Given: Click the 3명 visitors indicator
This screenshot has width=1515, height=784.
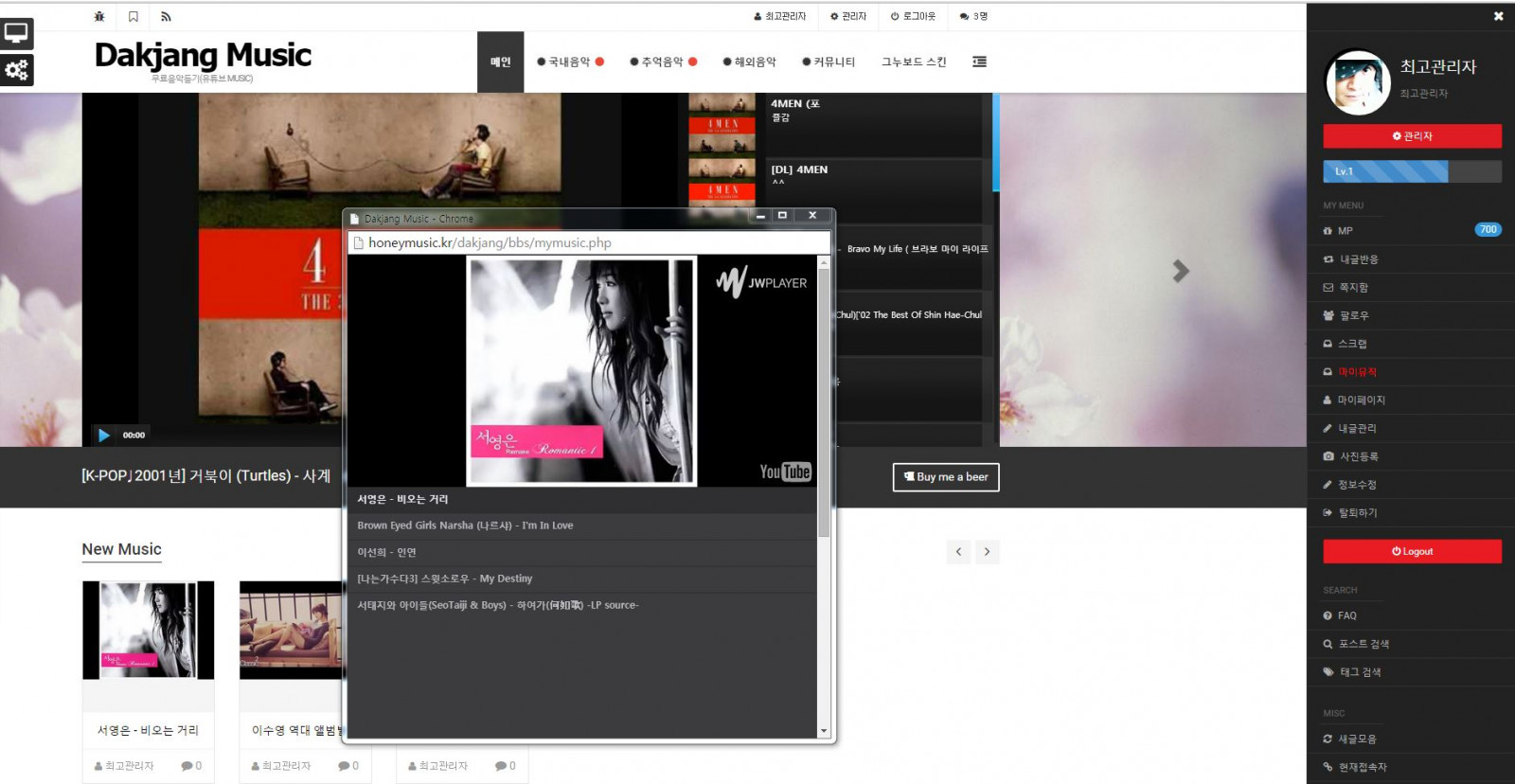Looking at the screenshot, I should click(973, 16).
